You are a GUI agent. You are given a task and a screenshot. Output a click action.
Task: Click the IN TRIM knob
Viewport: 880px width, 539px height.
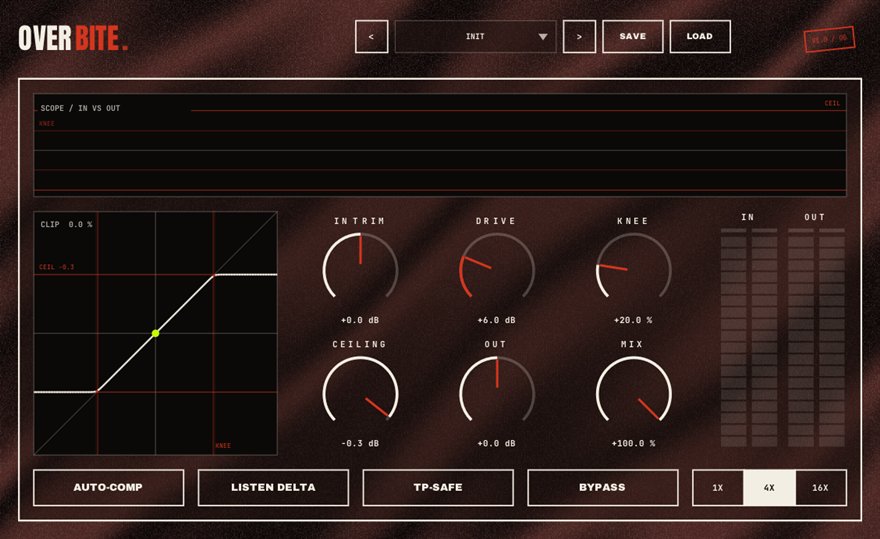point(360,268)
